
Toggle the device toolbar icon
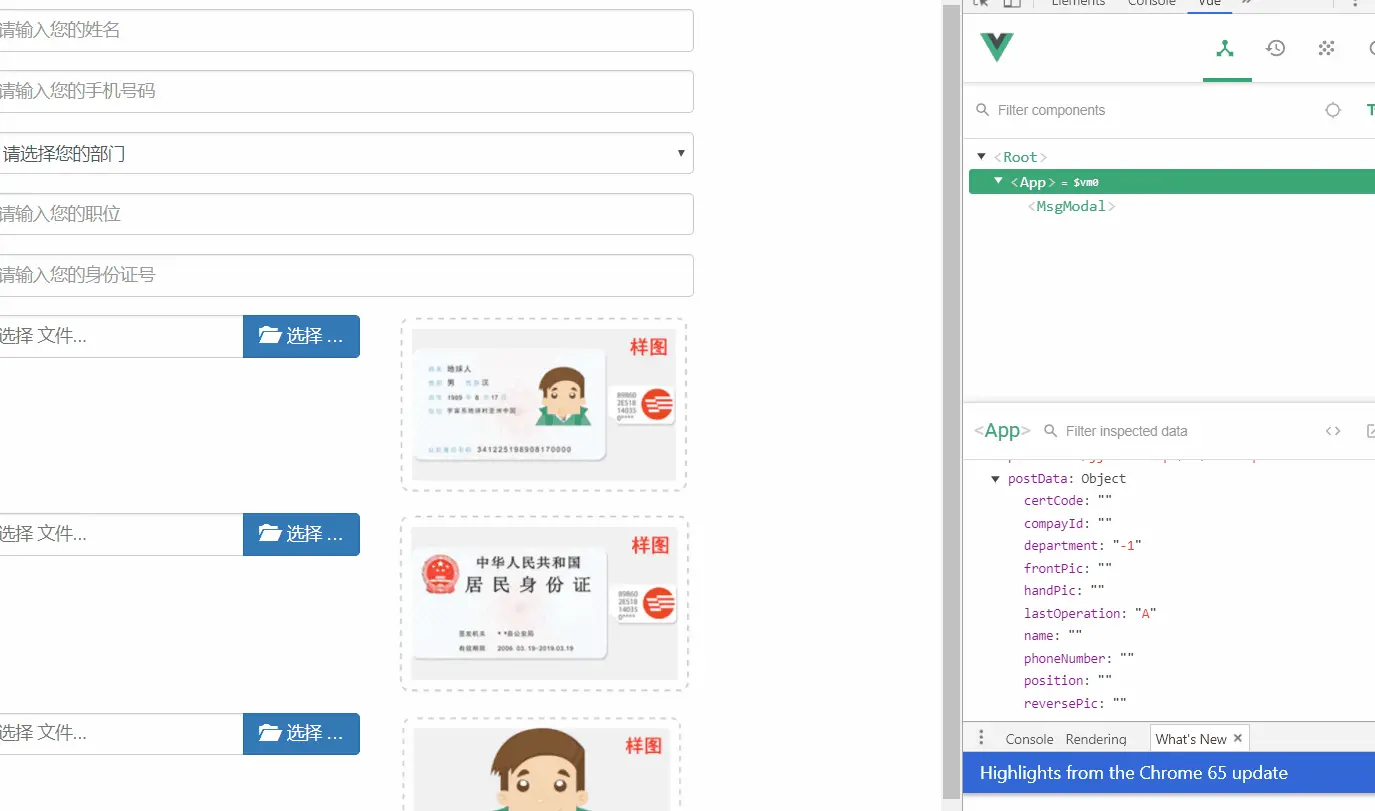[x=1012, y=3]
